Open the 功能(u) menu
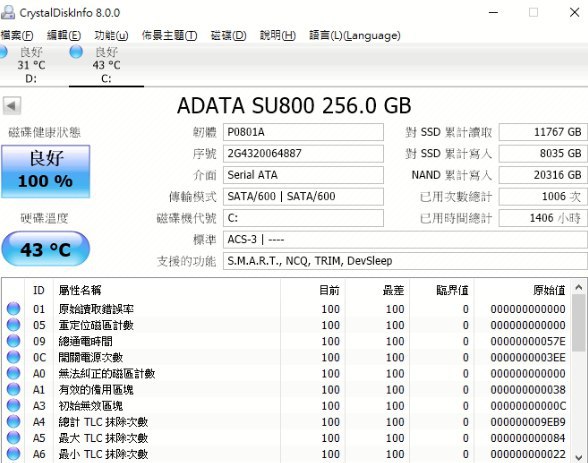Image resolution: width=588 pixels, height=463 pixels. (x=111, y=36)
